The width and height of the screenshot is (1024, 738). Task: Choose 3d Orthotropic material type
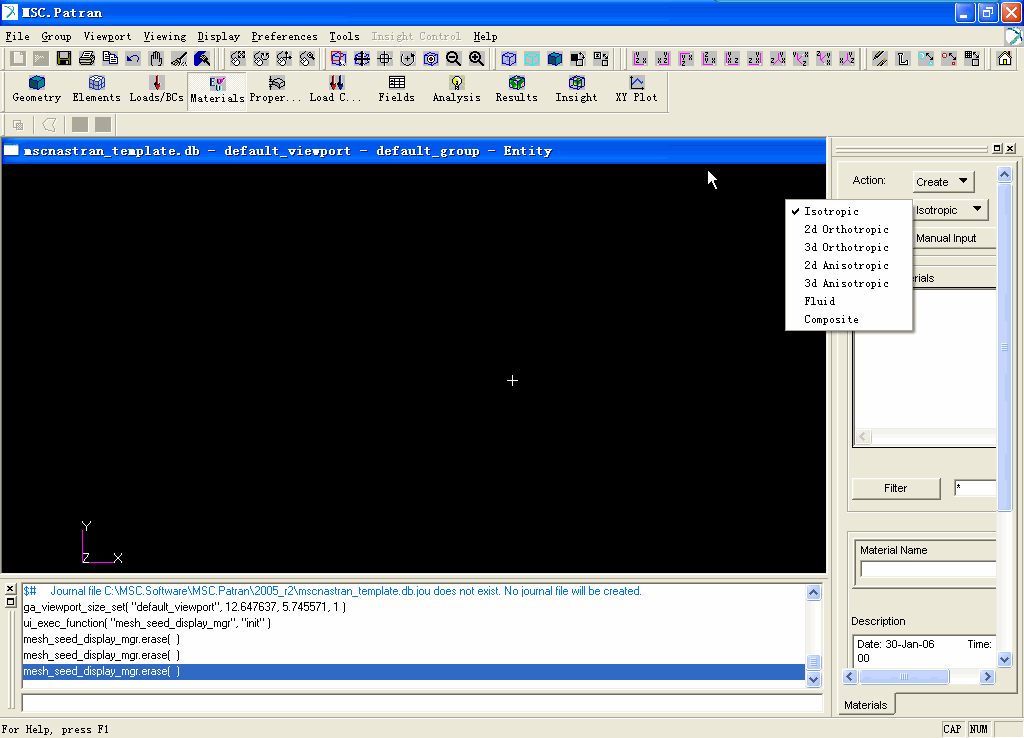[848, 248]
